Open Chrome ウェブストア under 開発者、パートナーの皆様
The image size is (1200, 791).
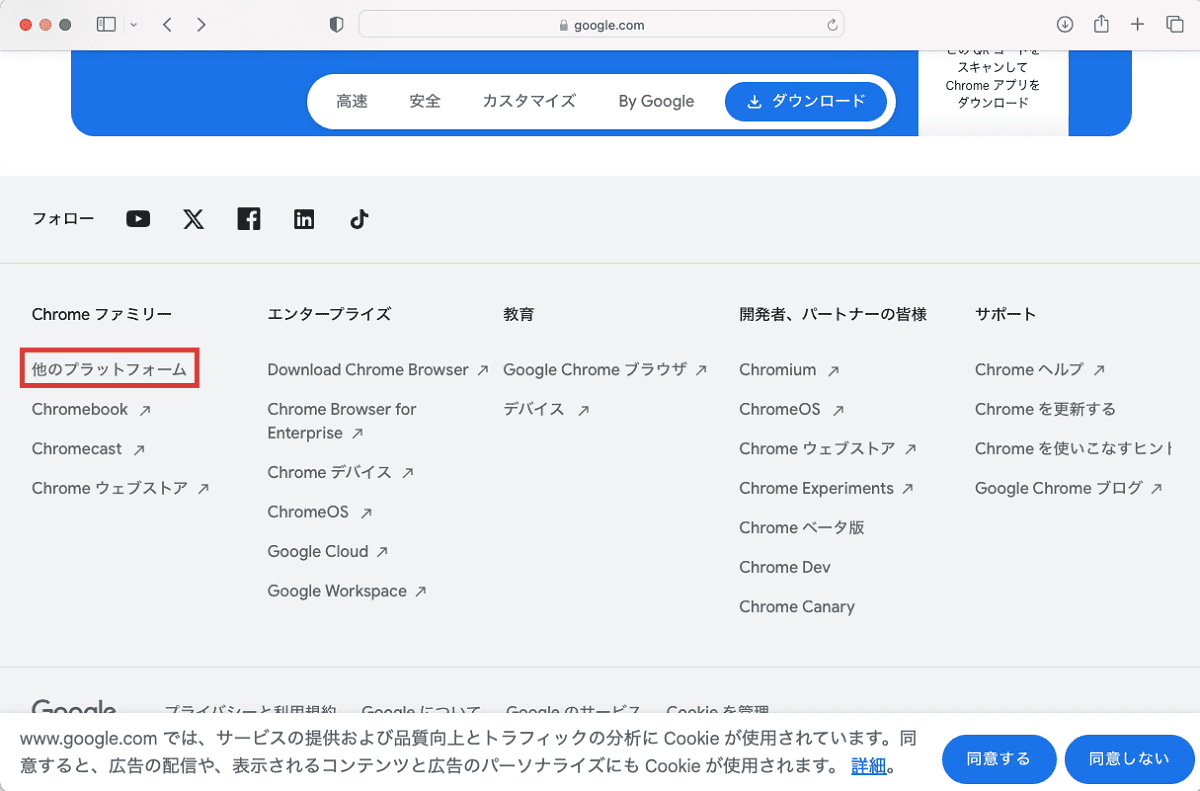[828, 449]
